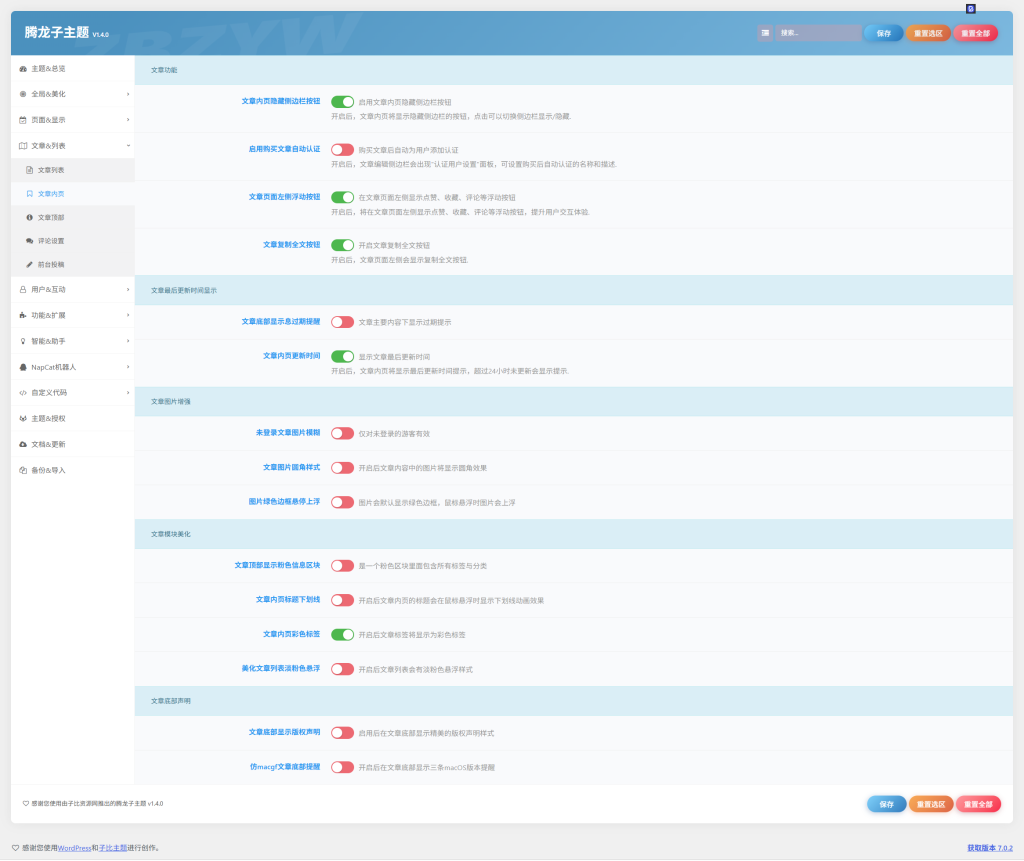Open the 前台投稿 pencil icon
1024x861 pixels.
coord(29,265)
